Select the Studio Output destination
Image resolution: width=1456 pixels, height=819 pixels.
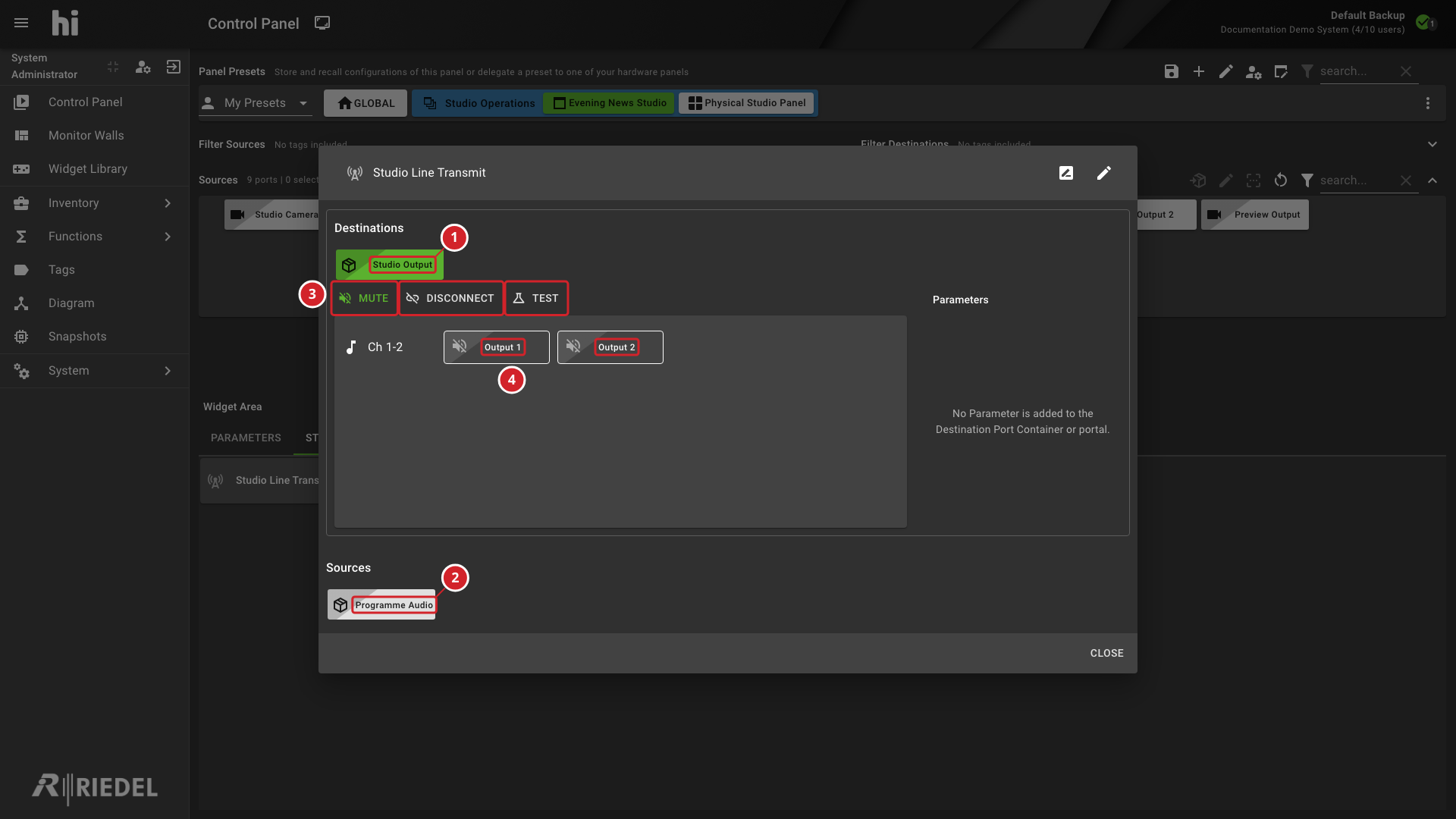click(390, 265)
